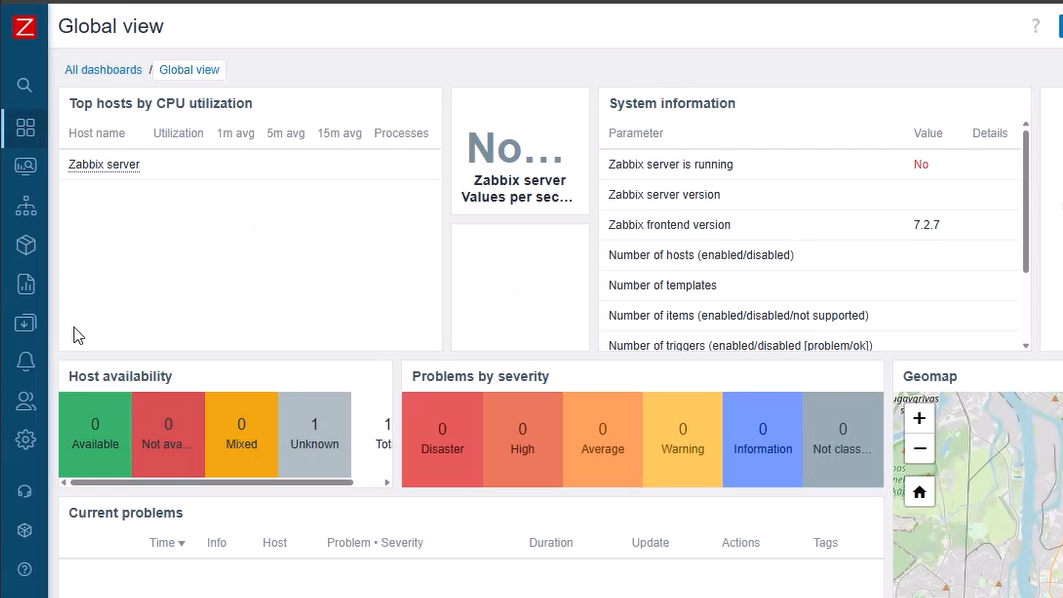Click the 5m avg column header
The height and width of the screenshot is (598, 1063).
(285, 134)
